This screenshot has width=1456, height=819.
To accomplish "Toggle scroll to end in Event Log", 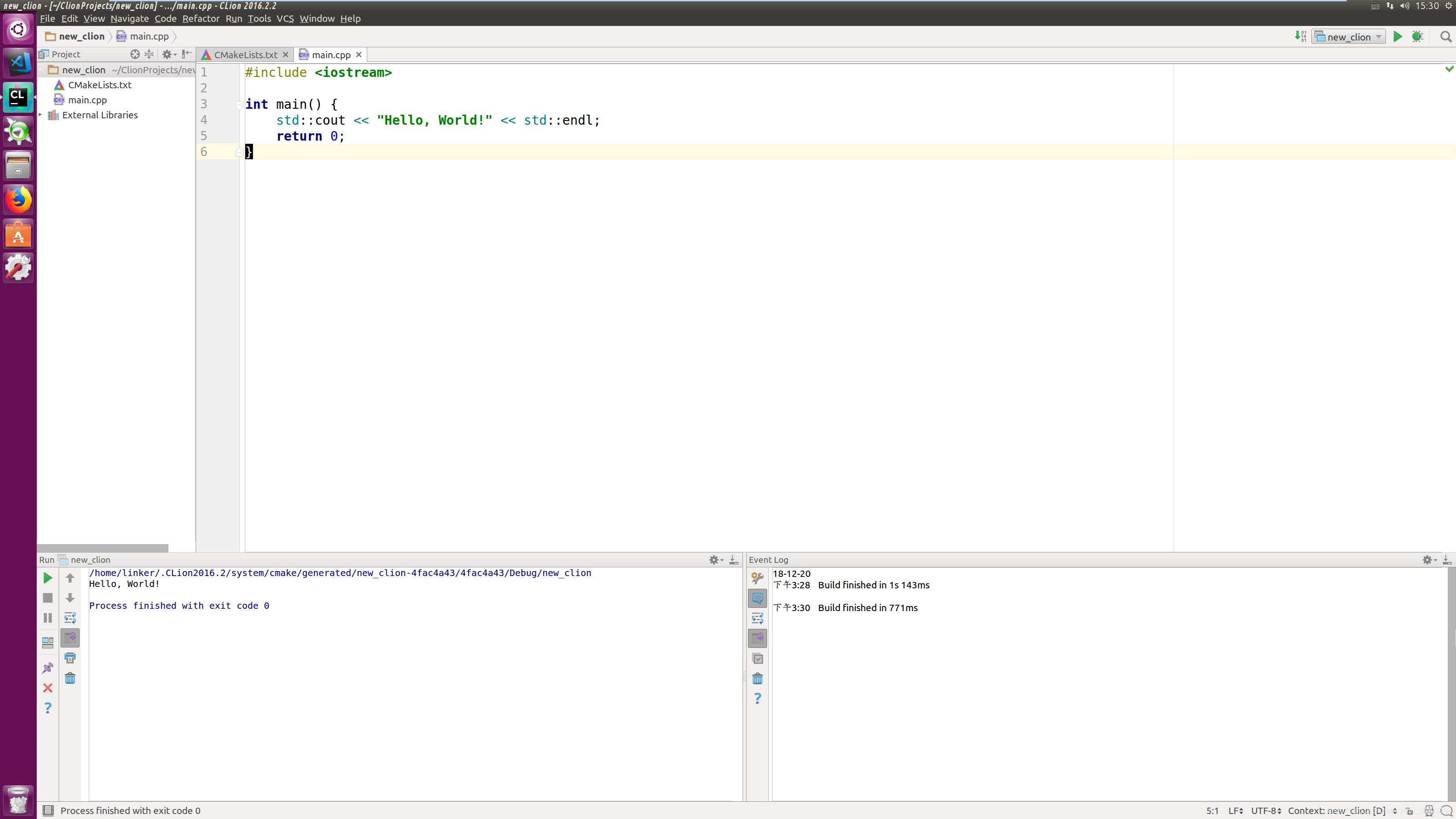I will [x=758, y=638].
